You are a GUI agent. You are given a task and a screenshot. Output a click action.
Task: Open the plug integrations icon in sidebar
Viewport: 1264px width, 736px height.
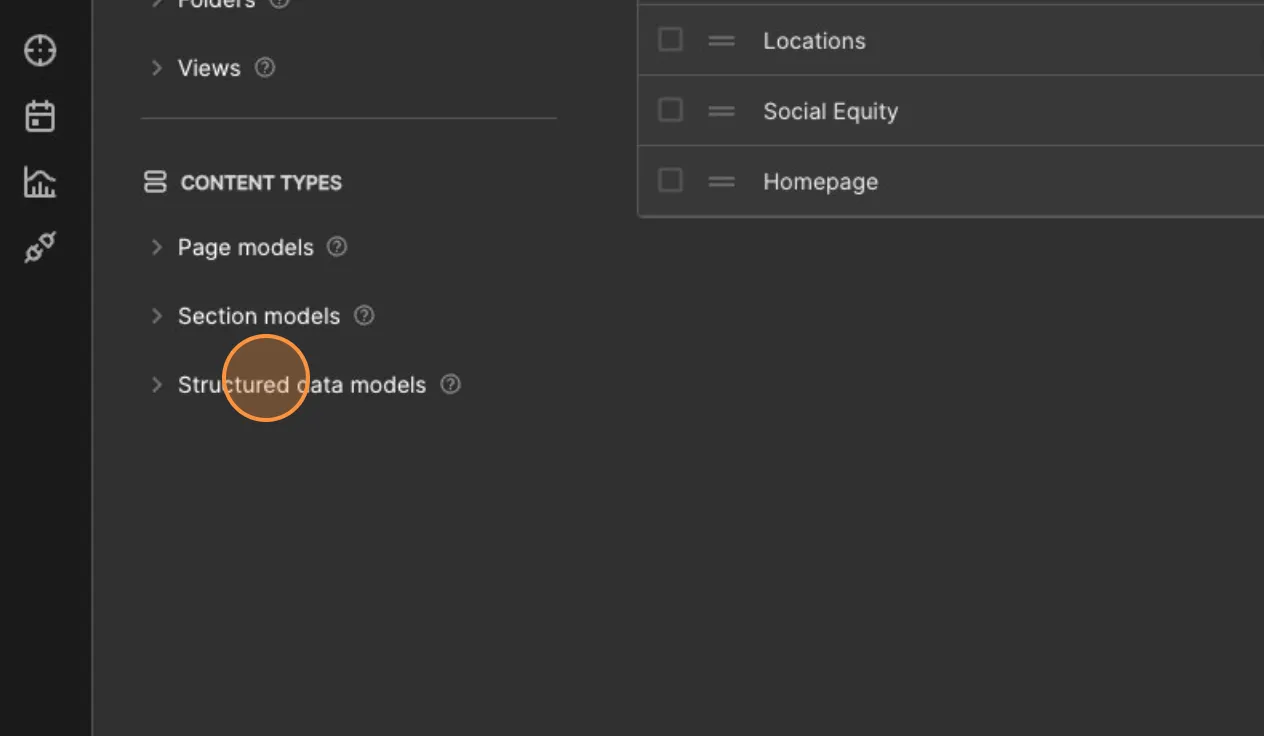coord(40,247)
